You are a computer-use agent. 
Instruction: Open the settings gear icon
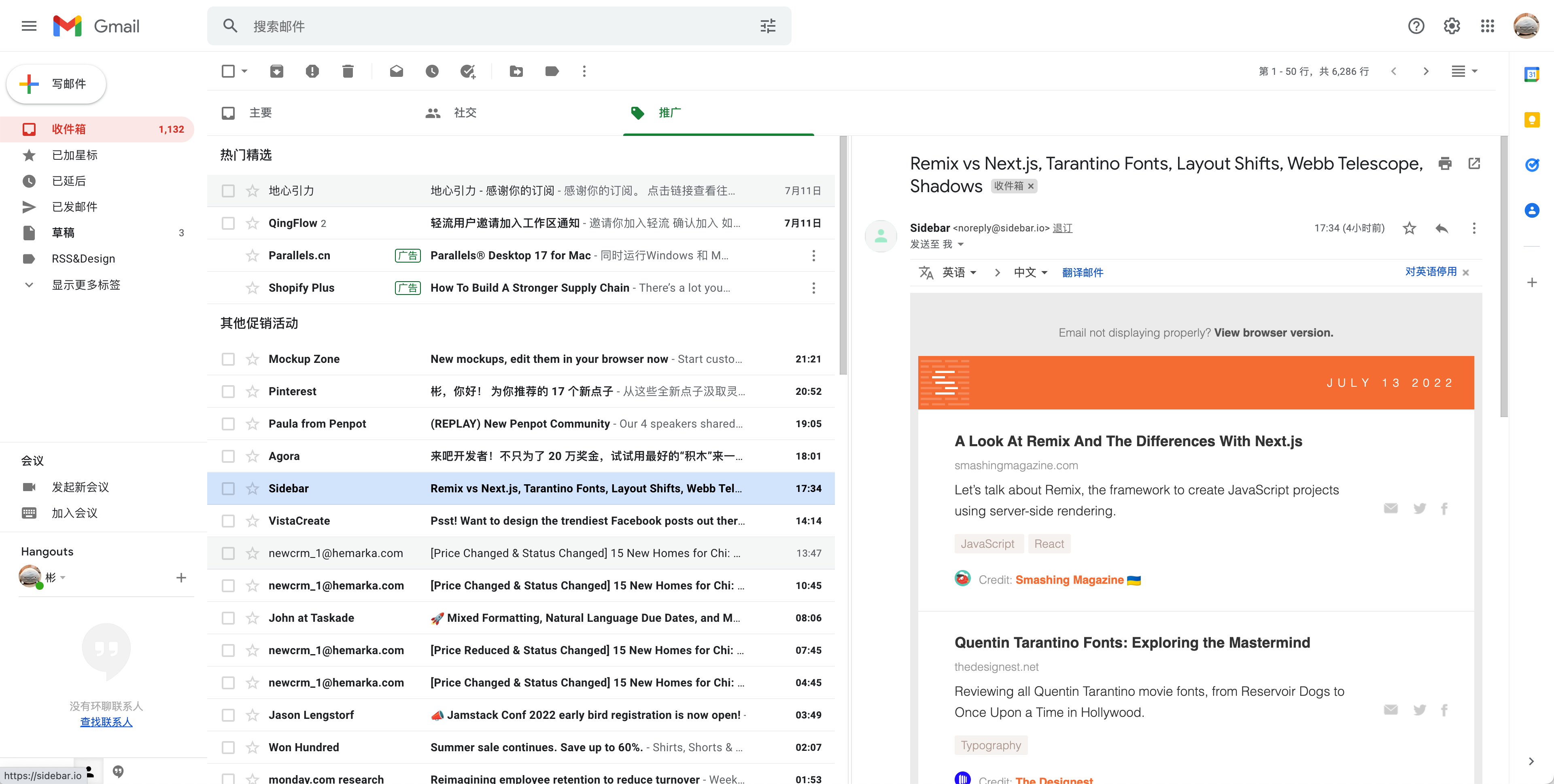tap(1452, 26)
